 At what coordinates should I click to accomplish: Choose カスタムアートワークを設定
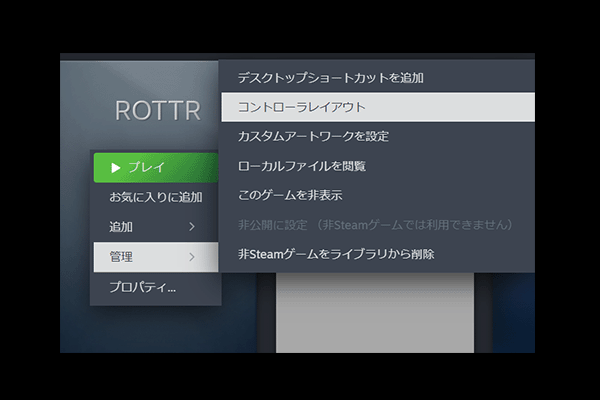(x=378, y=137)
